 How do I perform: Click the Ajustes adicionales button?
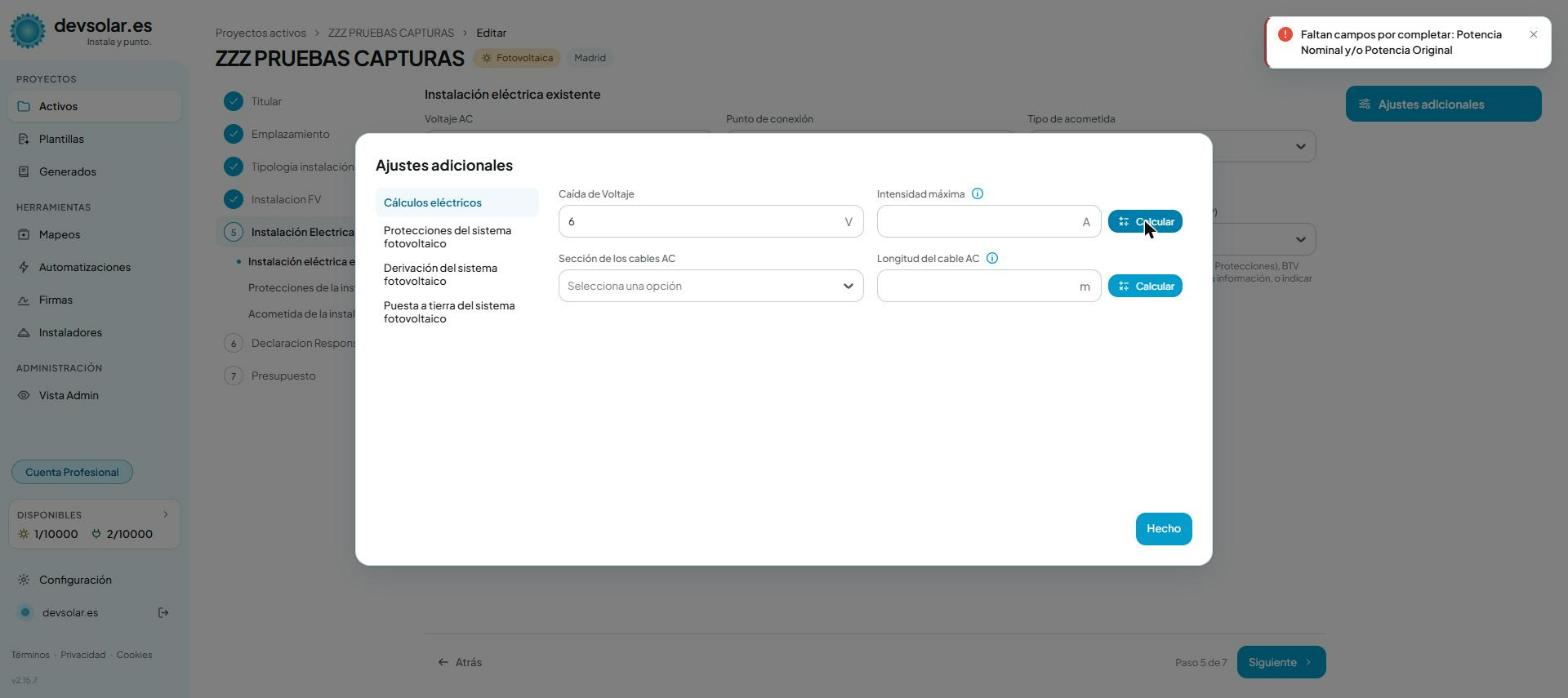(1443, 104)
